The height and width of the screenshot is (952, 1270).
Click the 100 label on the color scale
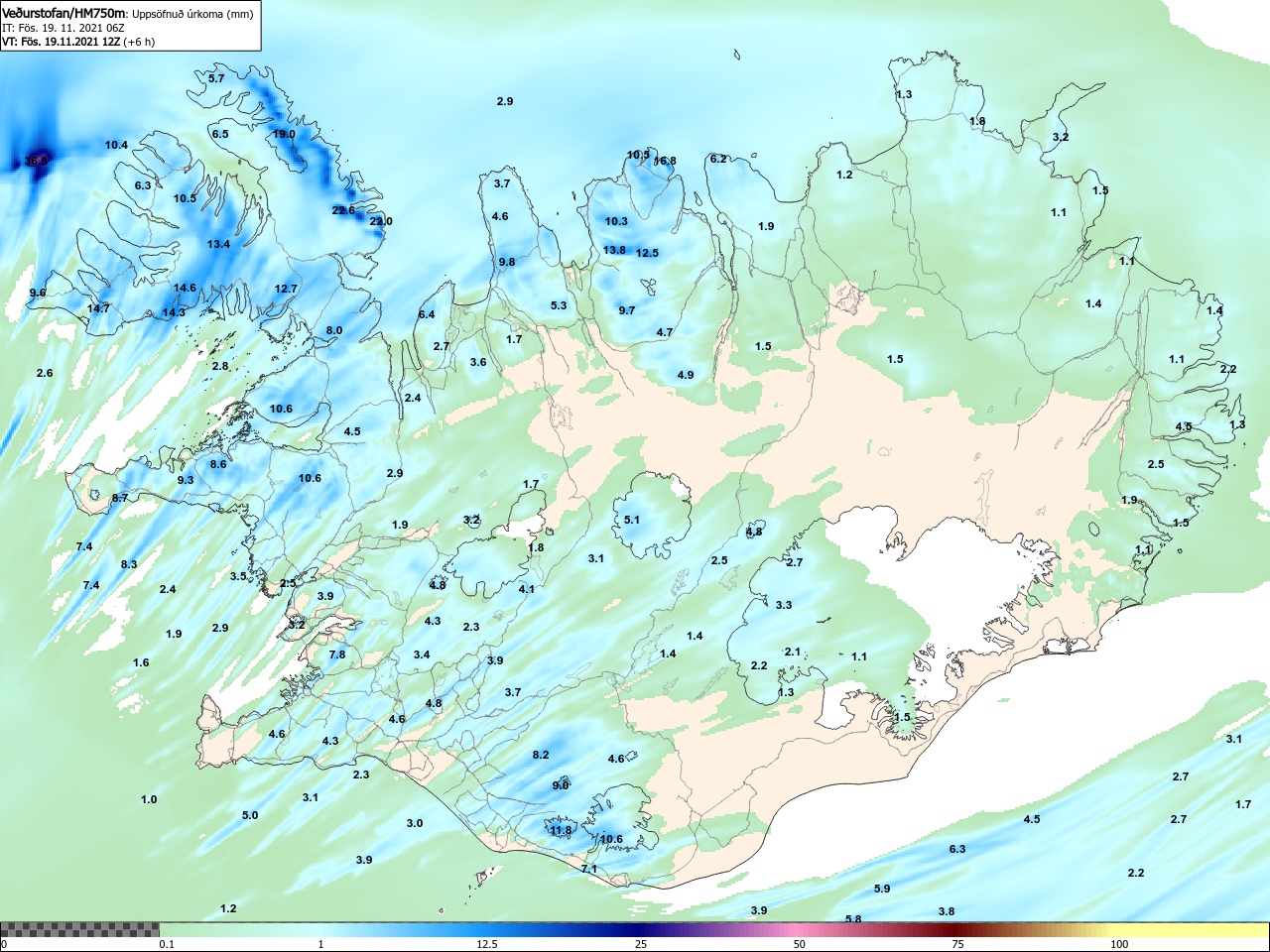click(1119, 944)
